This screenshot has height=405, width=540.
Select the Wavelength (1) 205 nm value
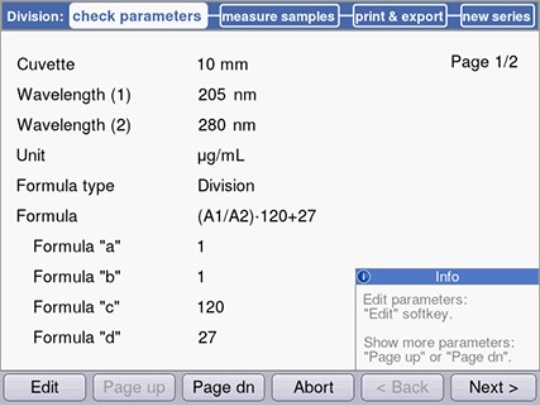227,95
